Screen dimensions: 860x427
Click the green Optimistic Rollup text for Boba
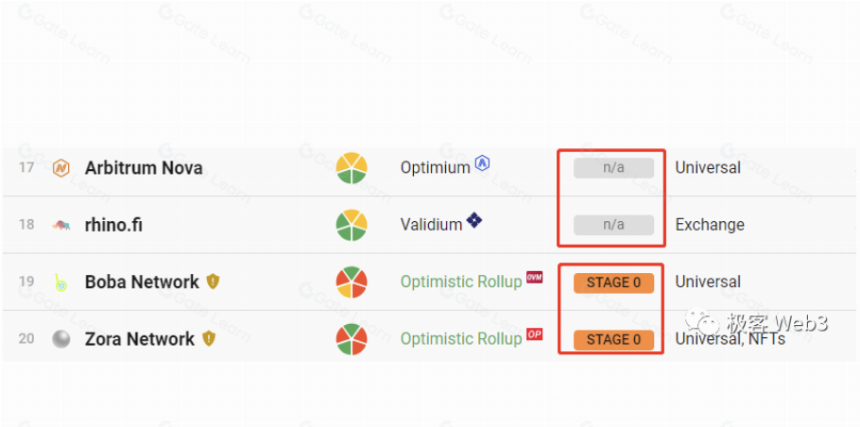(x=461, y=282)
